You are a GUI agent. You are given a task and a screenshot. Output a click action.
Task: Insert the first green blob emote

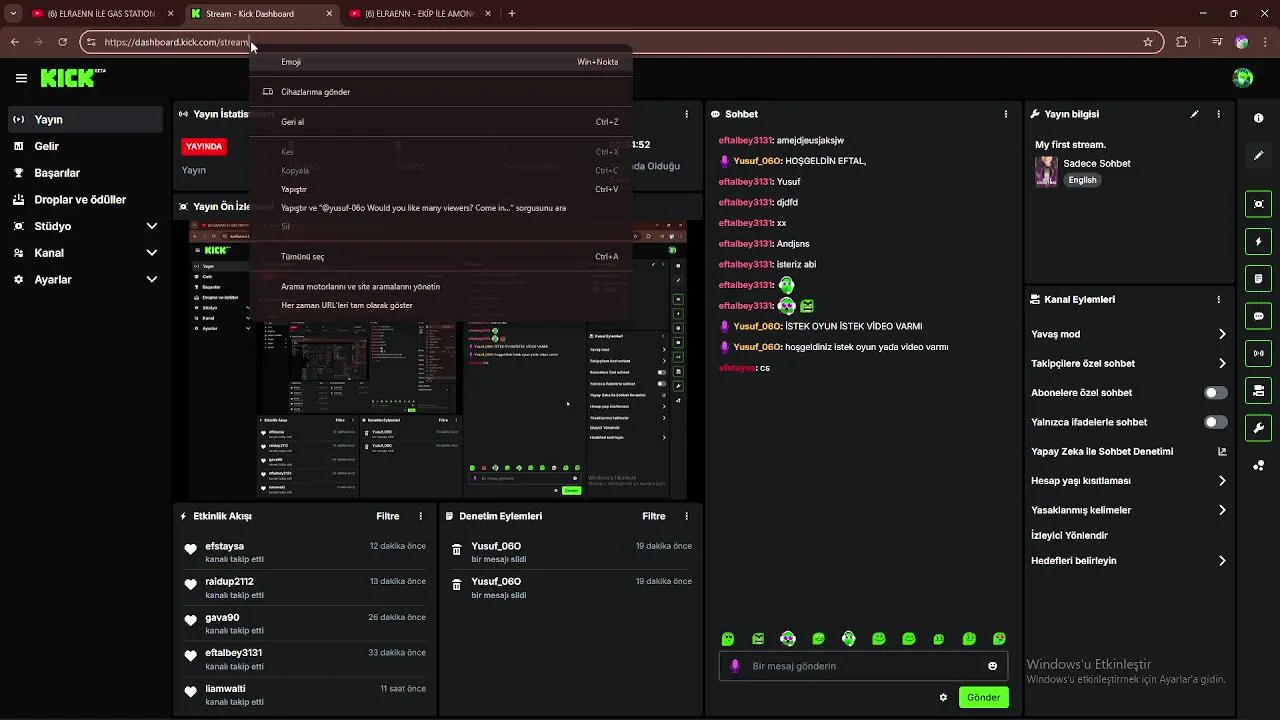(728, 639)
